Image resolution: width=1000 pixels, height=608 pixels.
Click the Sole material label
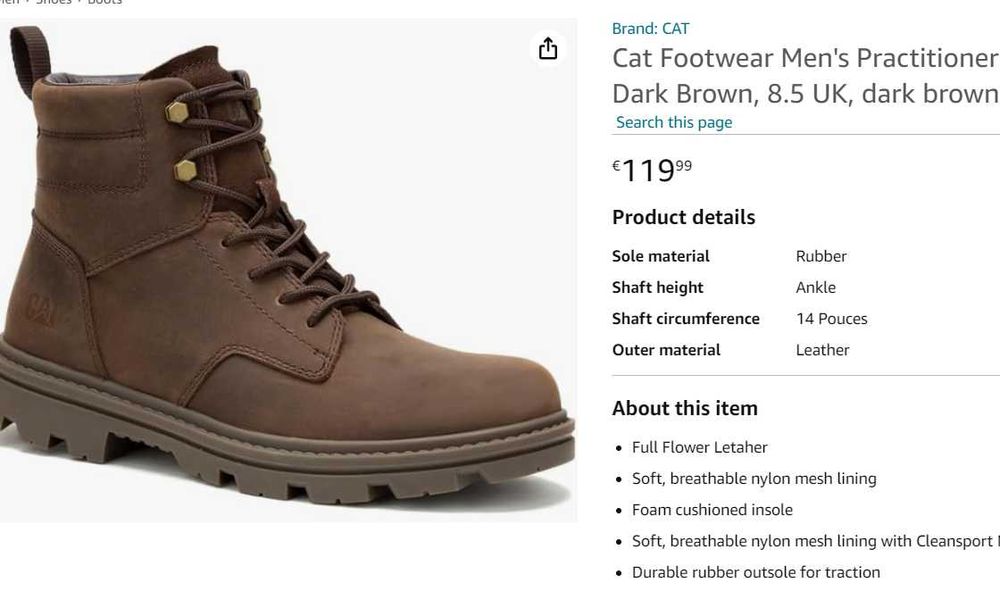click(x=660, y=256)
